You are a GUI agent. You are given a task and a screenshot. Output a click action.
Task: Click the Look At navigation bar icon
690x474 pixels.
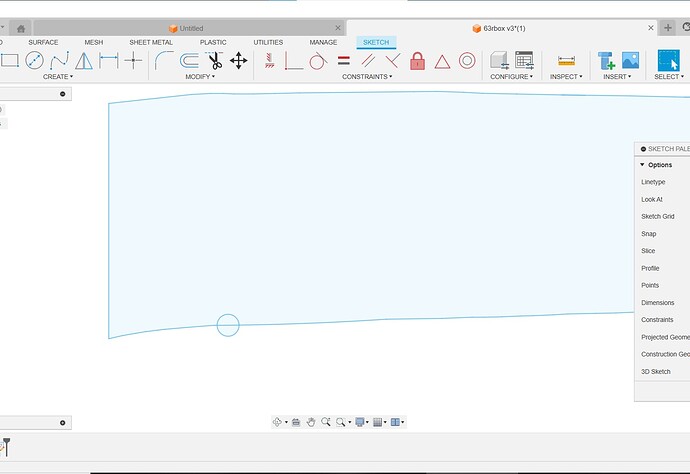pyautogui.click(x=296, y=422)
